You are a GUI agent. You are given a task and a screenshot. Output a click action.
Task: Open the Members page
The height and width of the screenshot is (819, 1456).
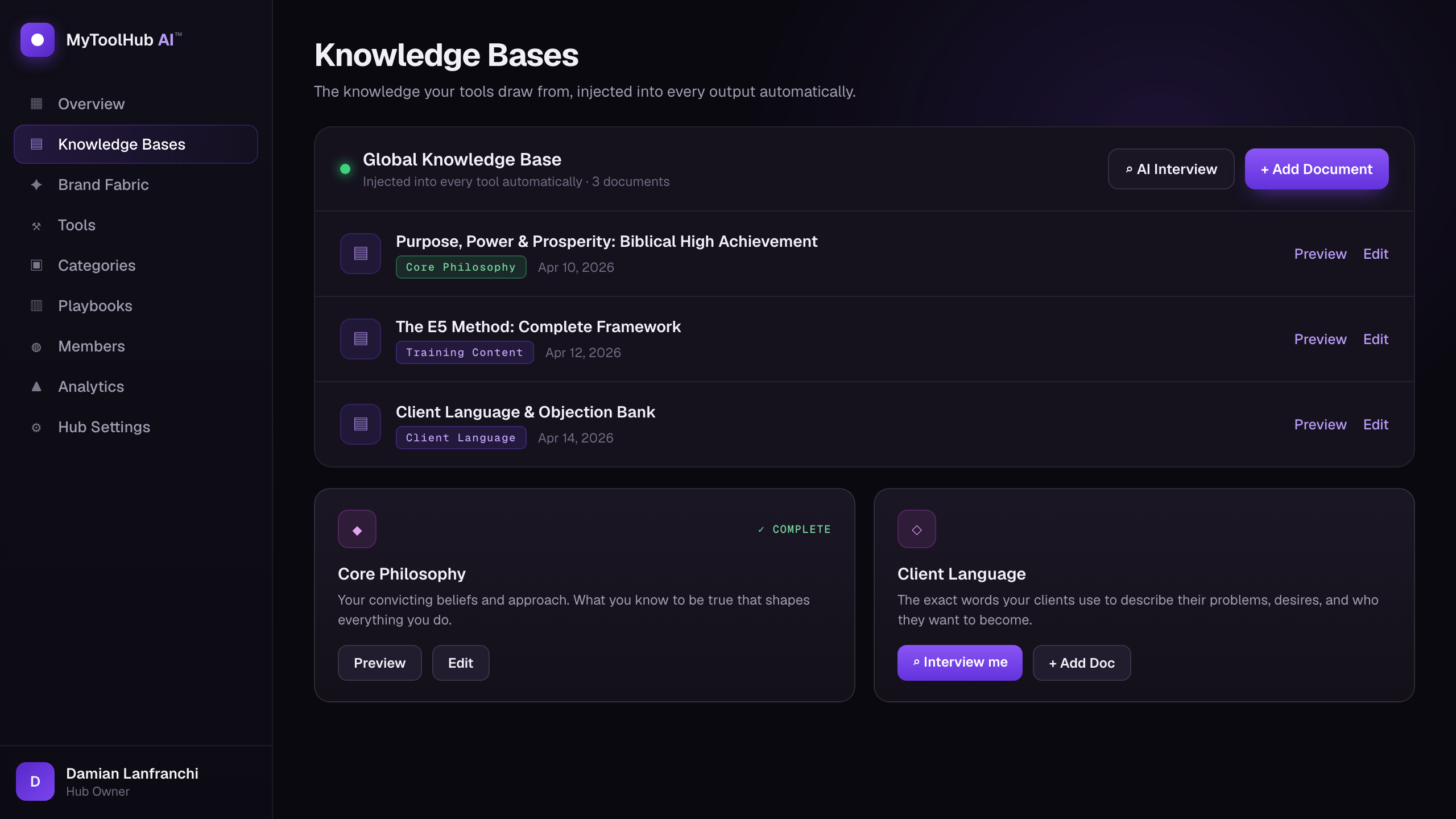(136, 346)
